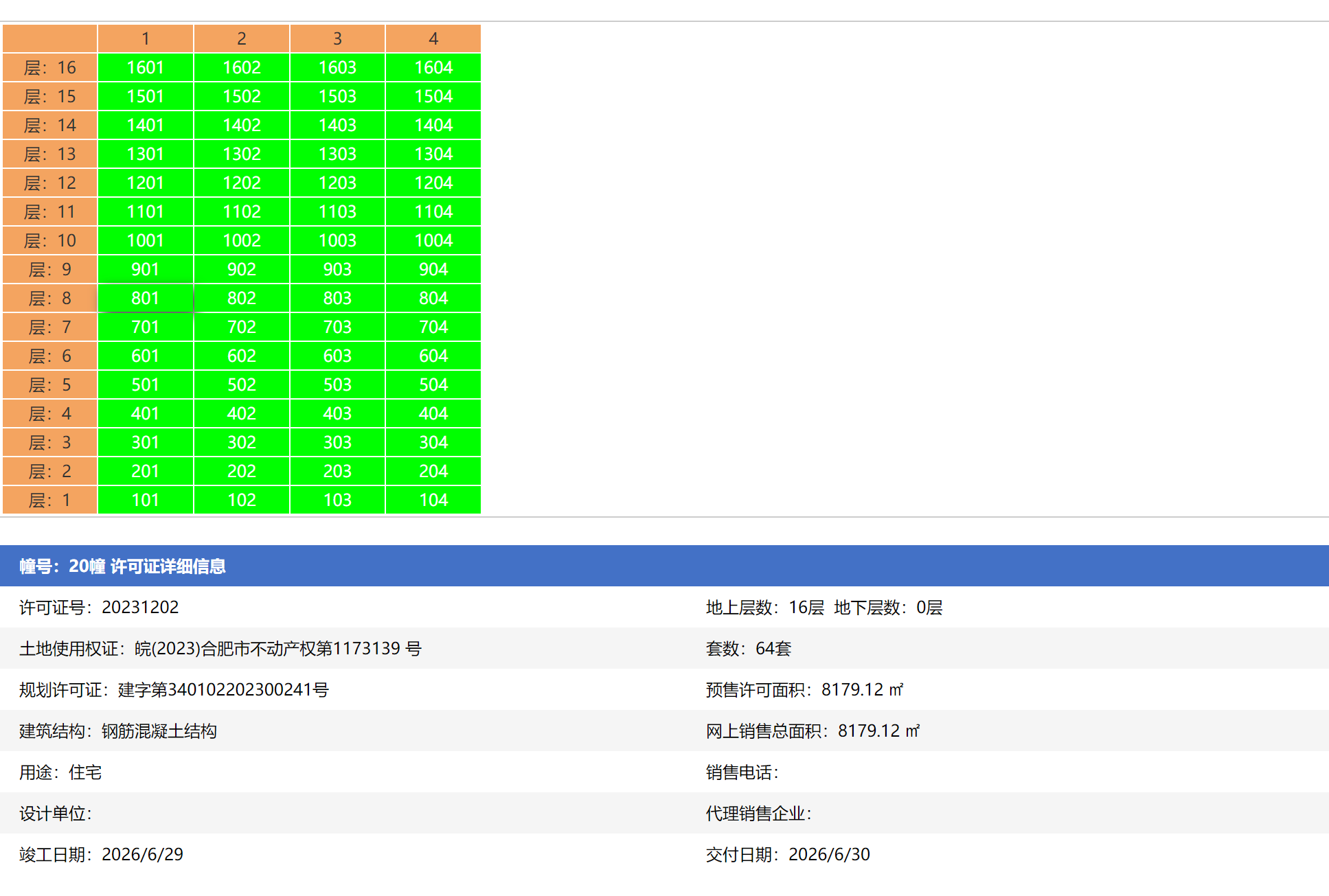Select completion date 2026/6/29
The image size is (1329, 896).
coord(142,854)
